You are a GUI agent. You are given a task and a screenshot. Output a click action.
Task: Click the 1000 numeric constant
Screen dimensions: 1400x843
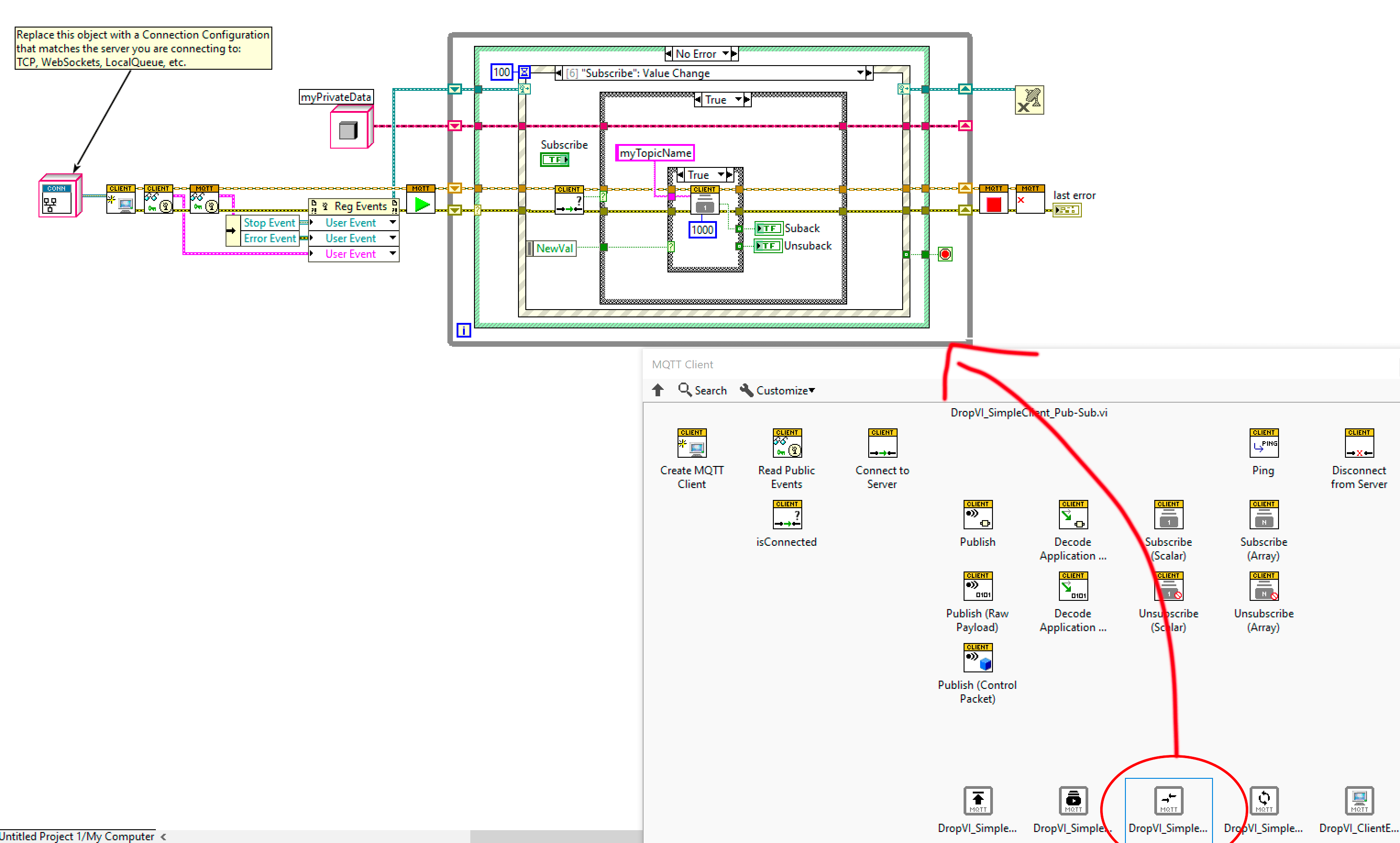click(702, 230)
